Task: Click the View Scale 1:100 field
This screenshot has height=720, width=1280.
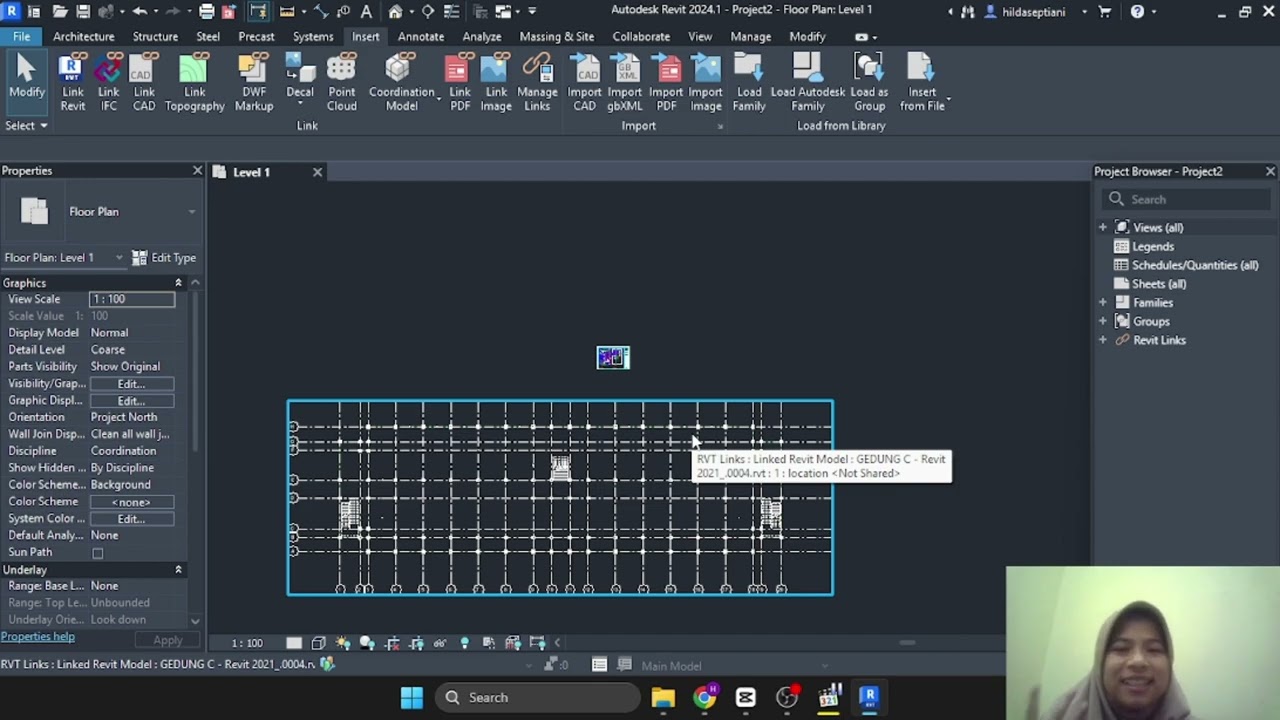Action: pyautogui.click(x=131, y=299)
